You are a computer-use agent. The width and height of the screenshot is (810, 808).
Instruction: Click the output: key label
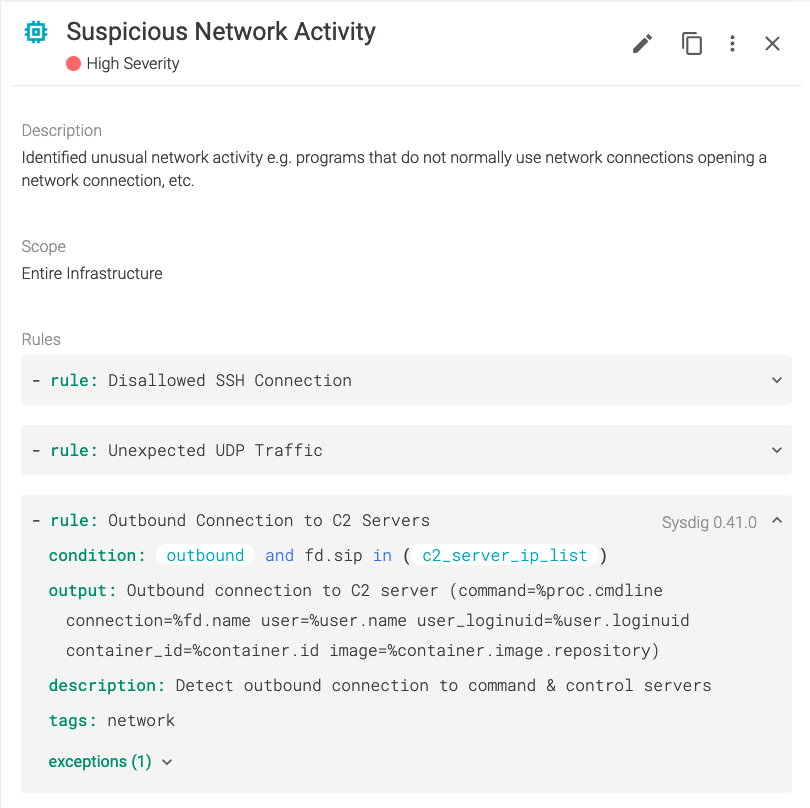click(x=83, y=591)
